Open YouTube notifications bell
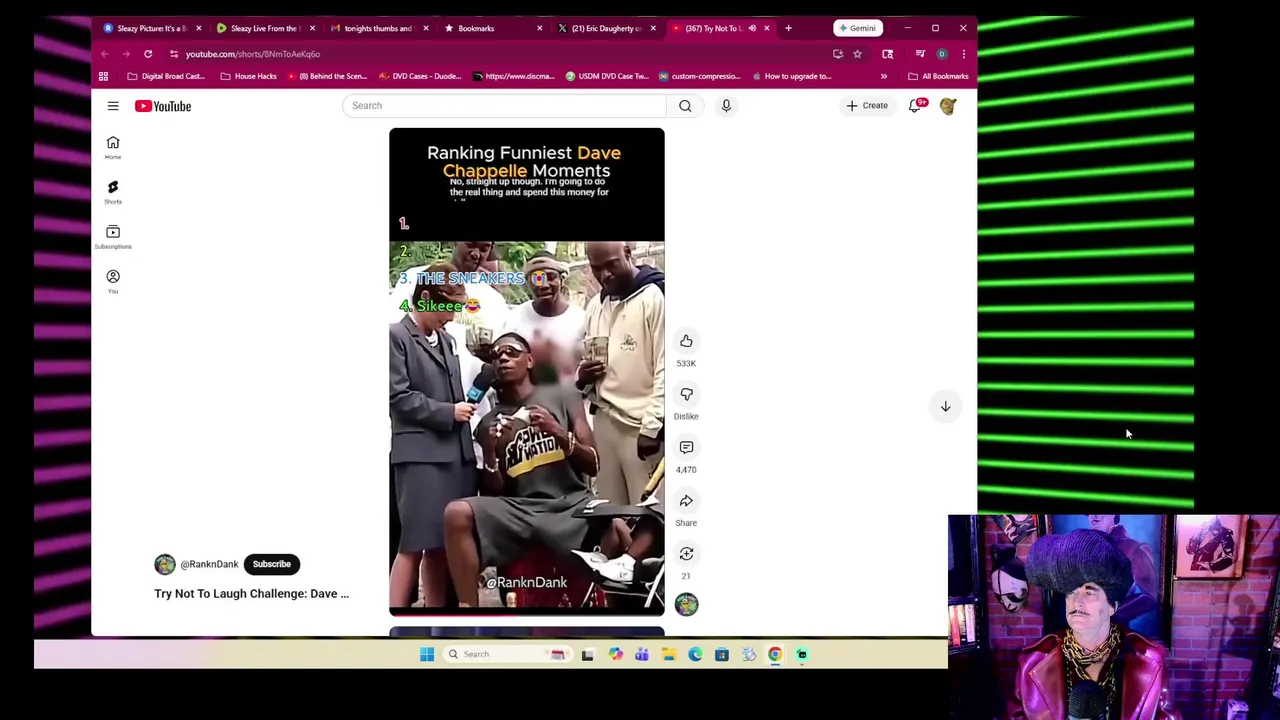The height and width of the screenshot is (720, 1280). (x=915, y=106)
